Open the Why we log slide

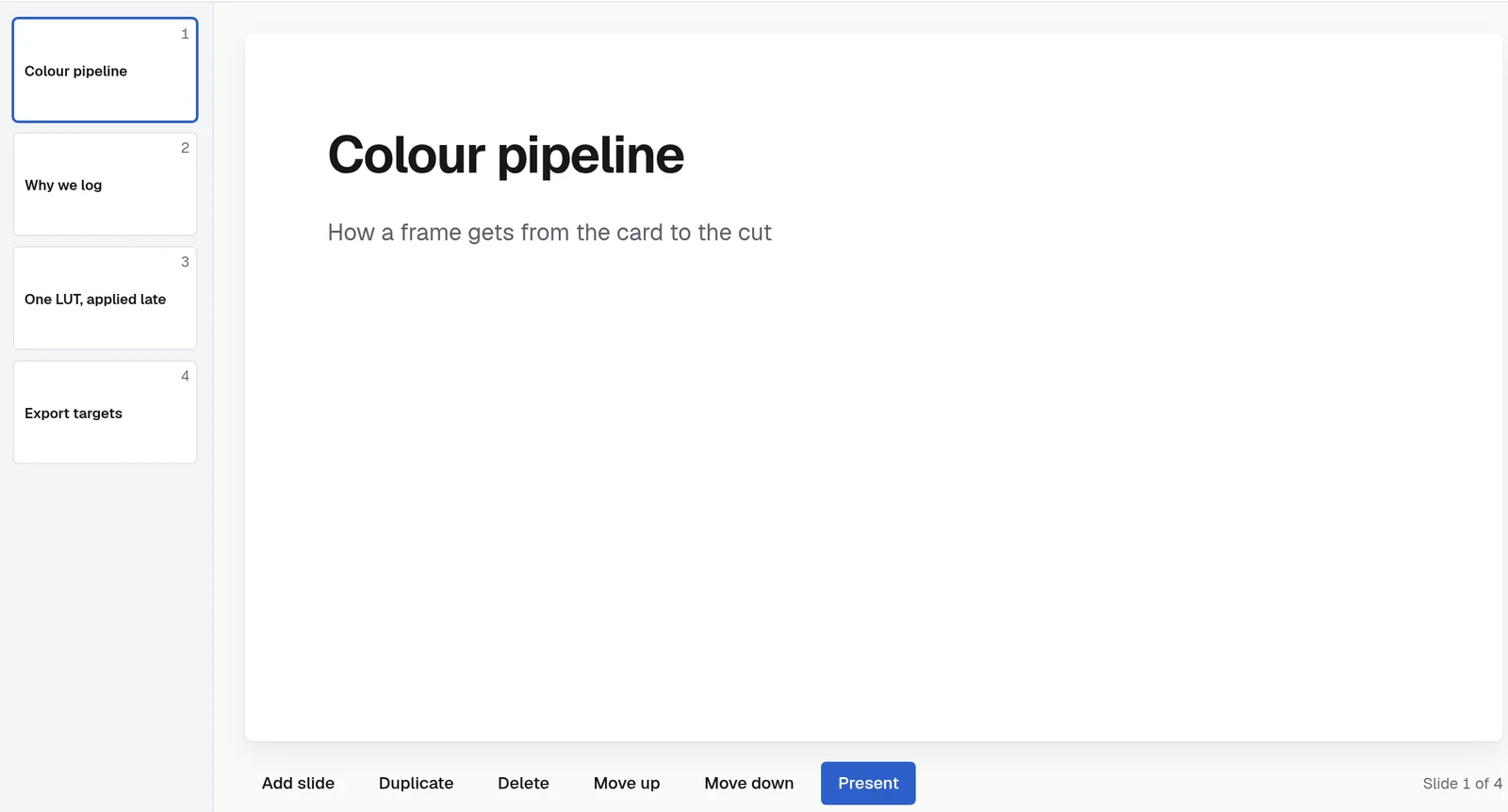pyautogui.click(x=105, y=184)
